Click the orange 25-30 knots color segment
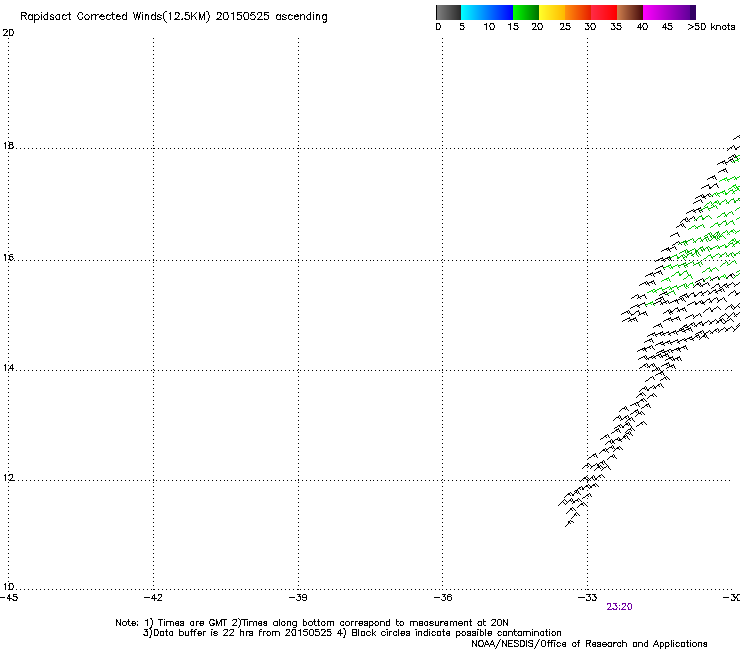 coord(578,12)
